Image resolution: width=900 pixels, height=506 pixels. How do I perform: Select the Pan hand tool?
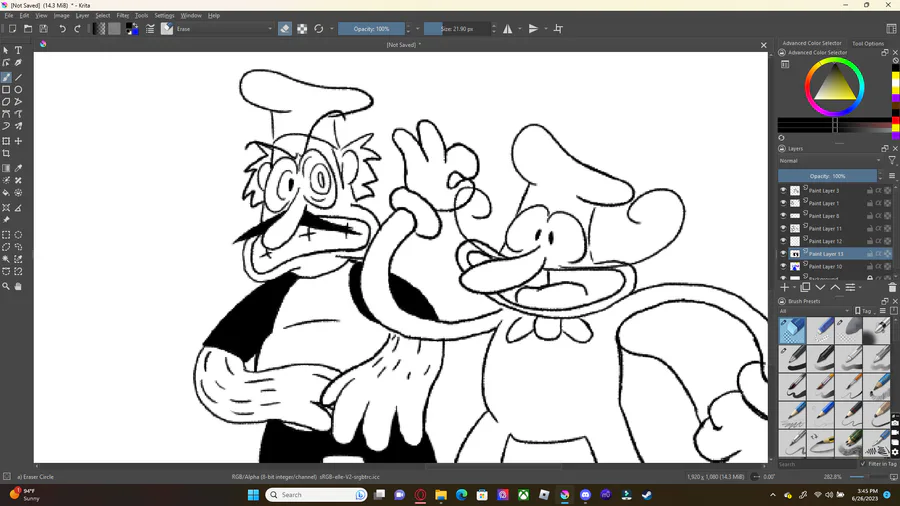pyautogui.click(x=18, y=286)
